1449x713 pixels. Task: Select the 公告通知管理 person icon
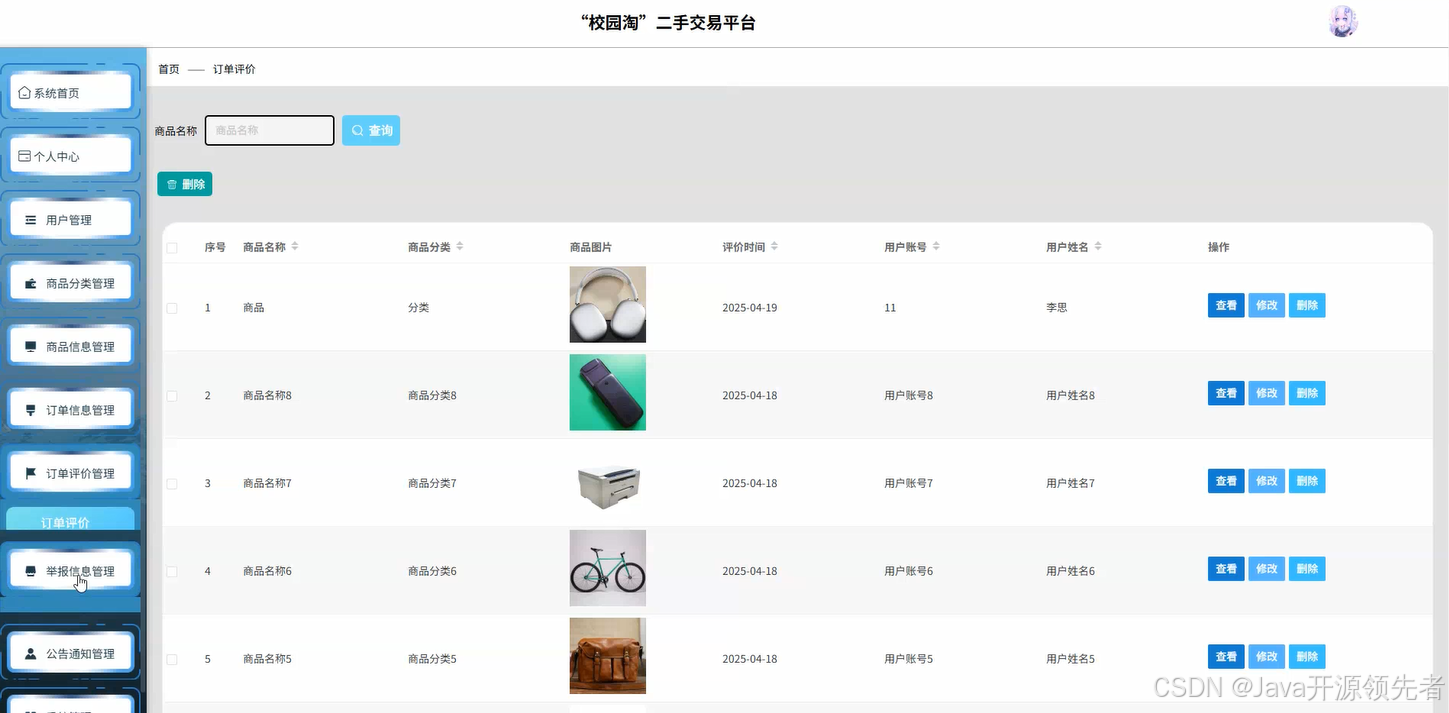[29, 652]
